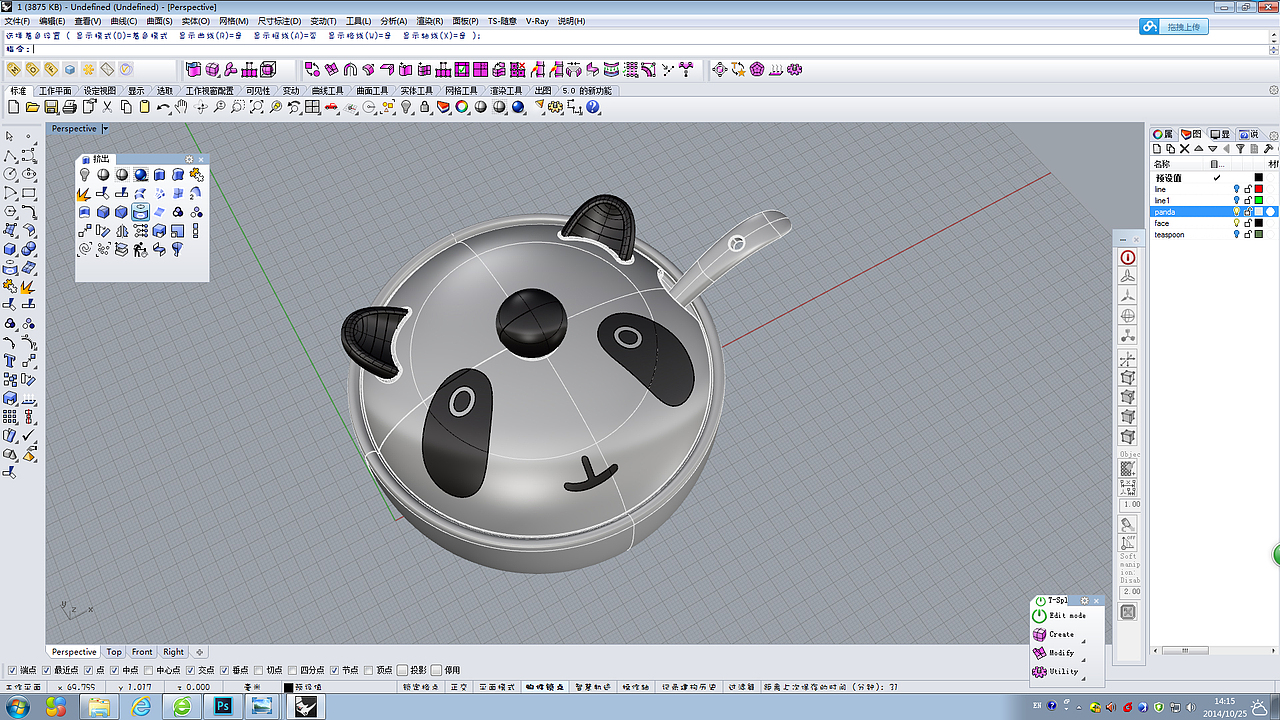Viewport: 1280px width, 720px height.
Task: Open the Perspective viewport dropdown arrow
Action: [x=105, y=129]
